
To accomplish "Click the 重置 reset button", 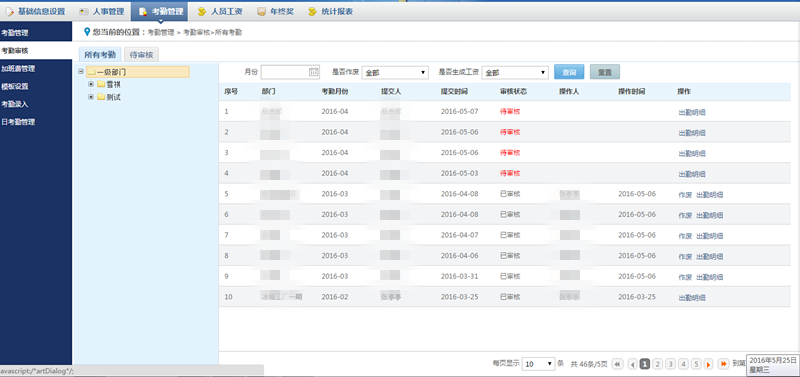I will 605,72.
